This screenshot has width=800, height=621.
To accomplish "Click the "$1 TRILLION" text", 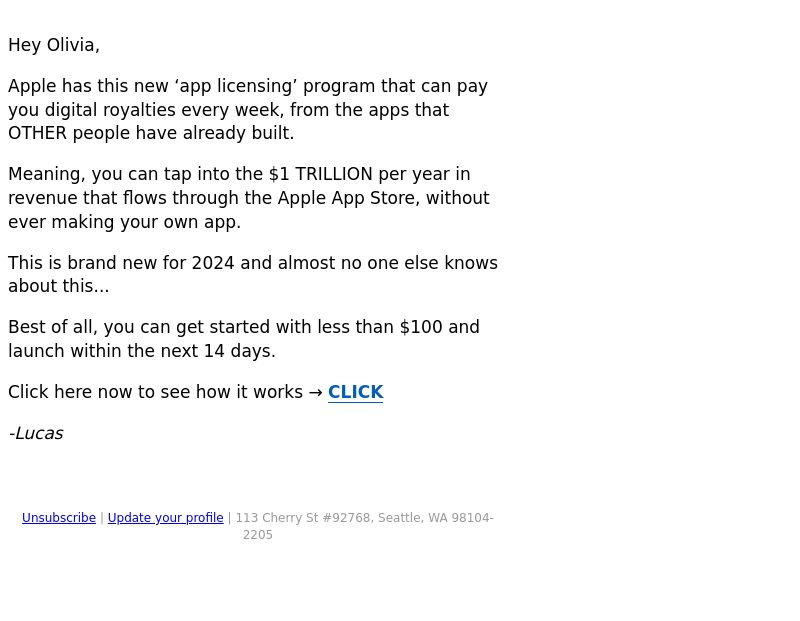I will pos(321,174).
